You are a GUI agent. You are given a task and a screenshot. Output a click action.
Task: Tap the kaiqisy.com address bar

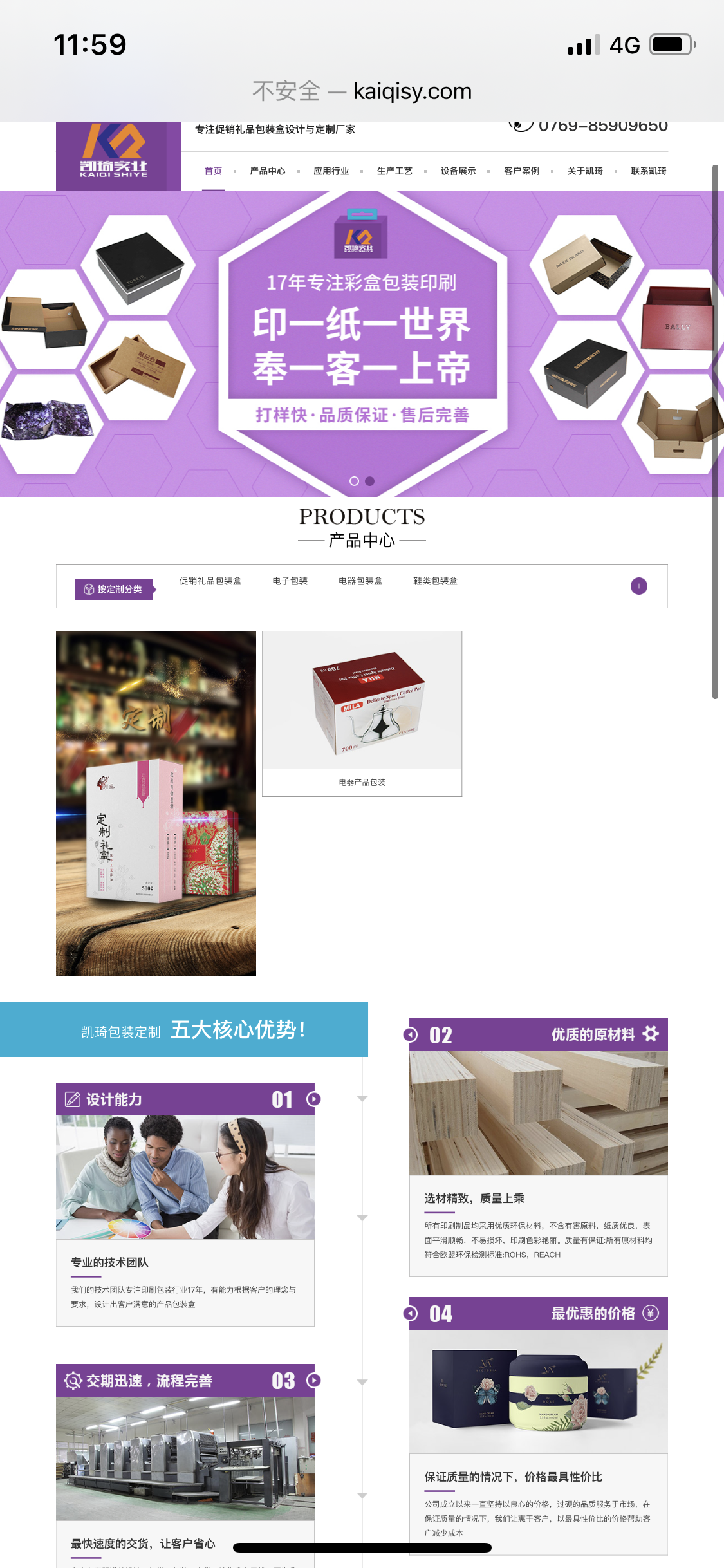(x=362, y=91)
